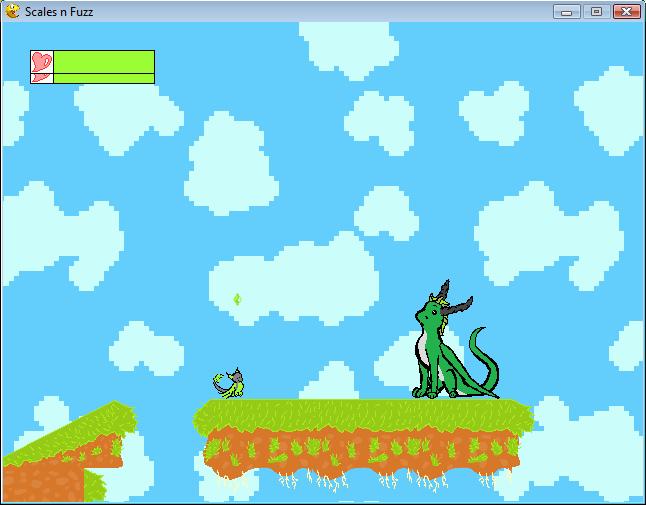
Task: Click the thin lower green bar
Action: click(x=104, y=78)
